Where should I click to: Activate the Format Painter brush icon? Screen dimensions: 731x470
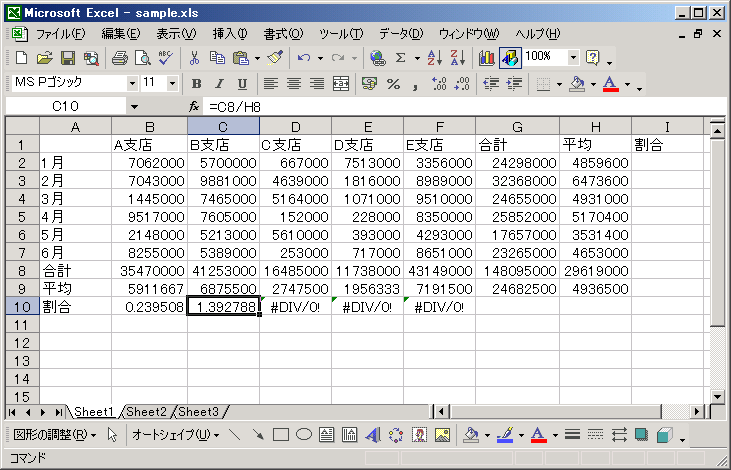click(275, 58)
